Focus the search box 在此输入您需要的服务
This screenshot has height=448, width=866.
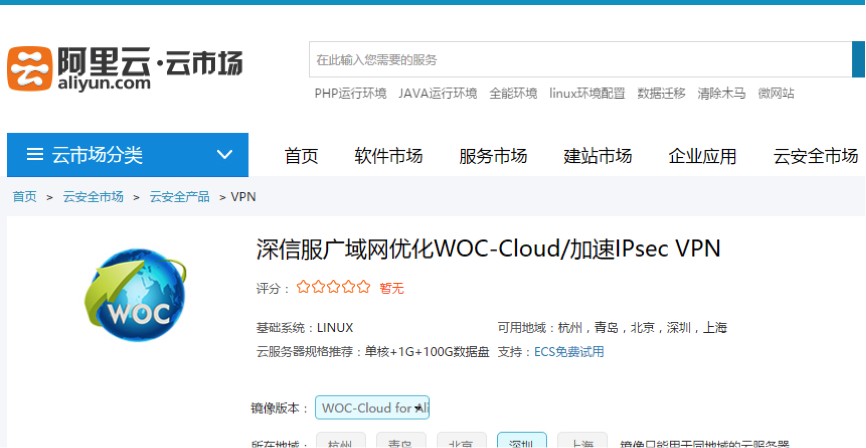click(x=580, y=60)
